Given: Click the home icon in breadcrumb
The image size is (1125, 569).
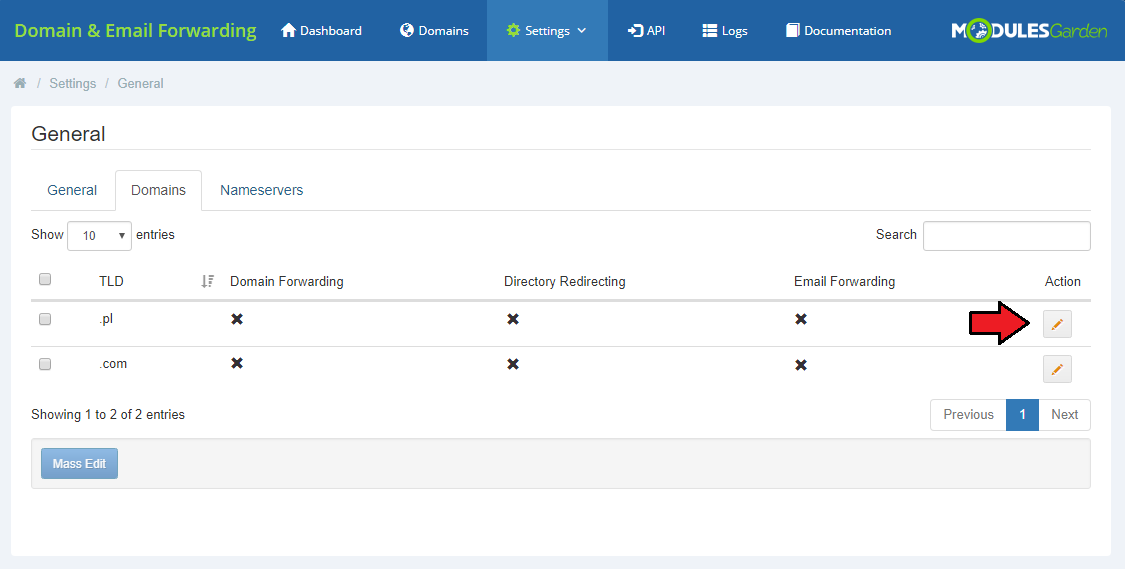Looking at the screenshot, I should point(20,83).
